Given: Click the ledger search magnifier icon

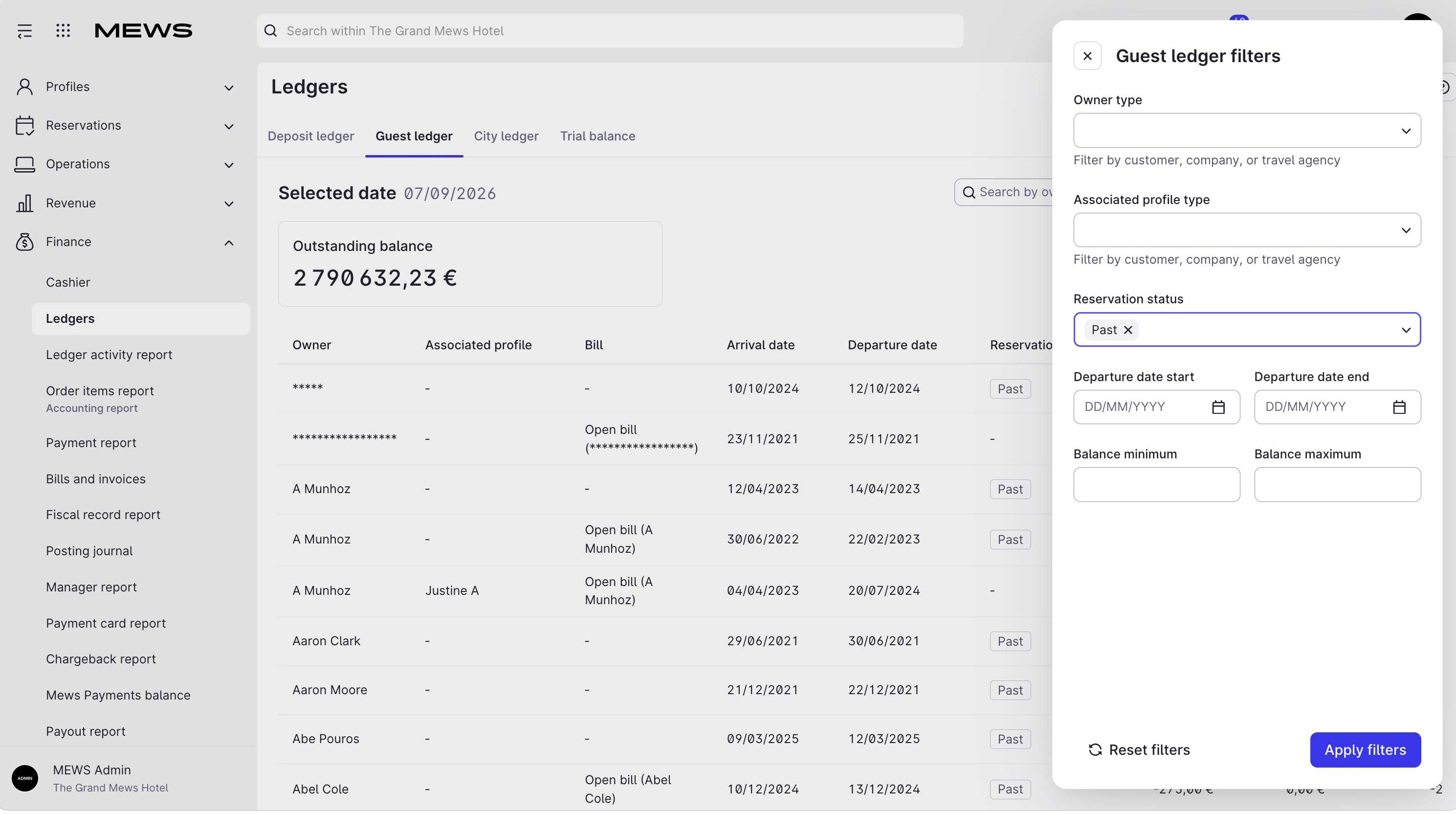Looking at the screenshot, I should (x=969, y=193).
